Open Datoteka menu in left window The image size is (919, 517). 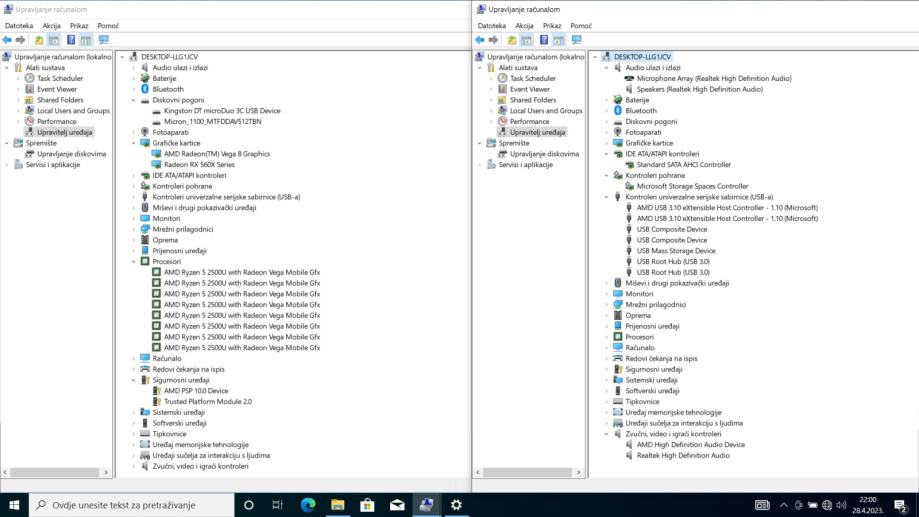19,26
